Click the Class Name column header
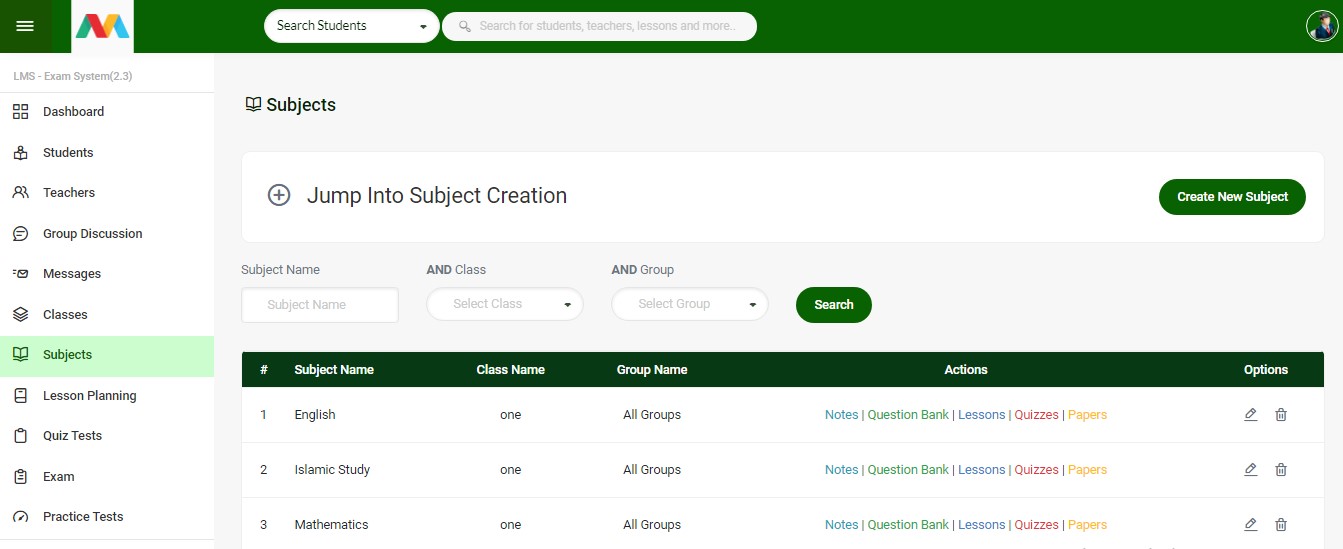 pos(511,370)
